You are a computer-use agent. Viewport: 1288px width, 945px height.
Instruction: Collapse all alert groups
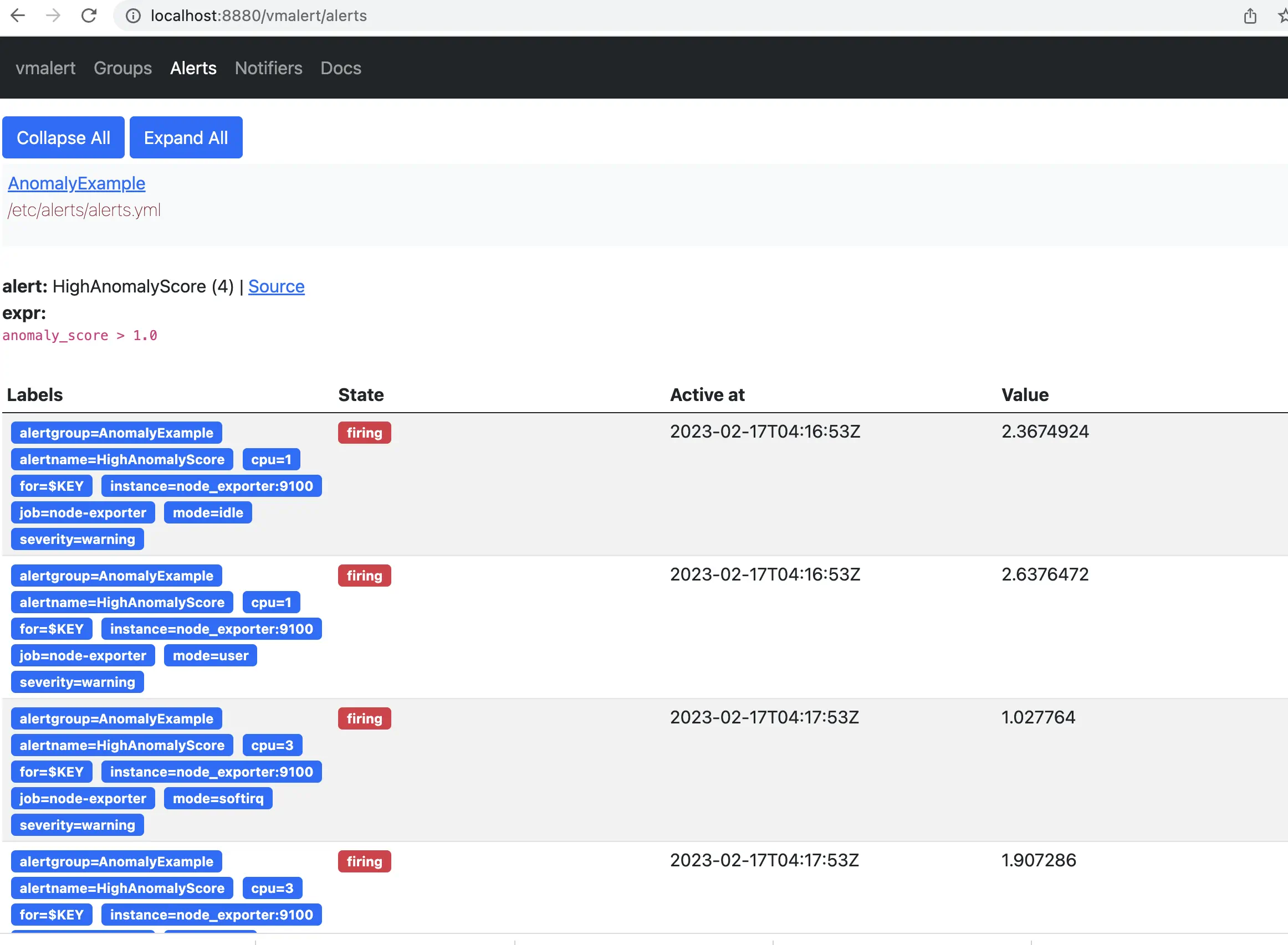[63, 137]
